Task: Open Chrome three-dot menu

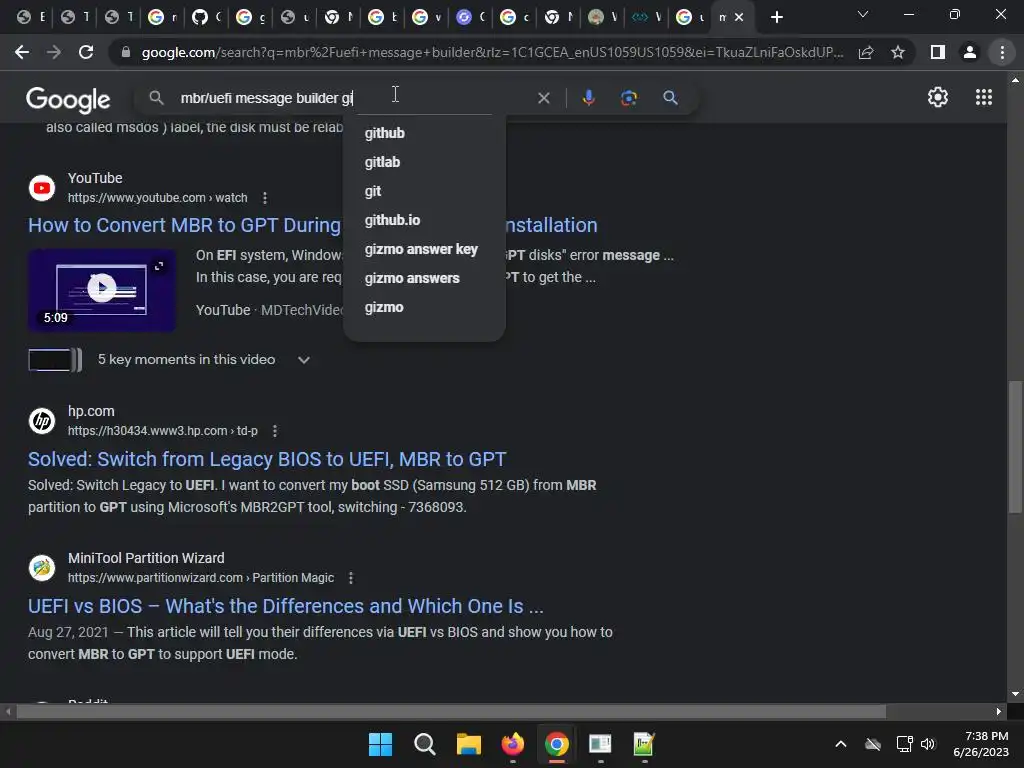Action: click(x=1002, y=52)
